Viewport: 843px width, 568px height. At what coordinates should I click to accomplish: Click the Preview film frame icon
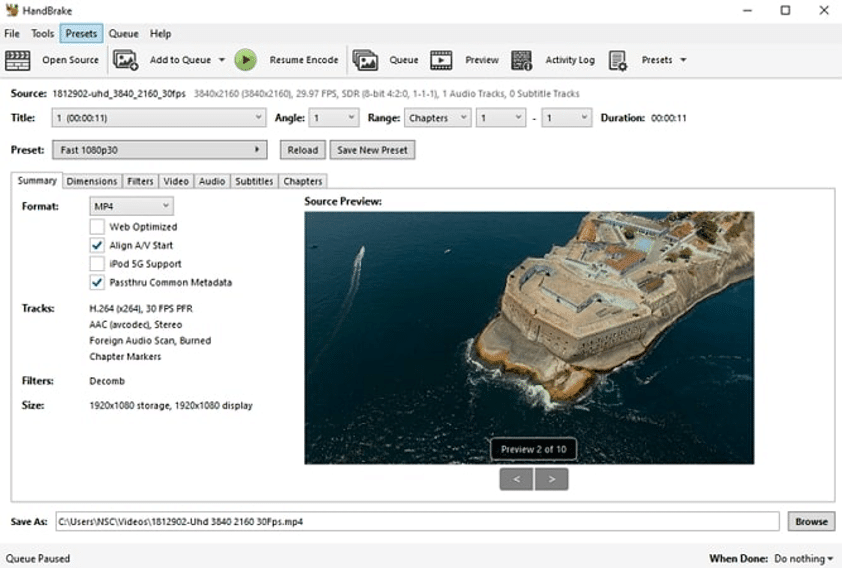[441, 60]
